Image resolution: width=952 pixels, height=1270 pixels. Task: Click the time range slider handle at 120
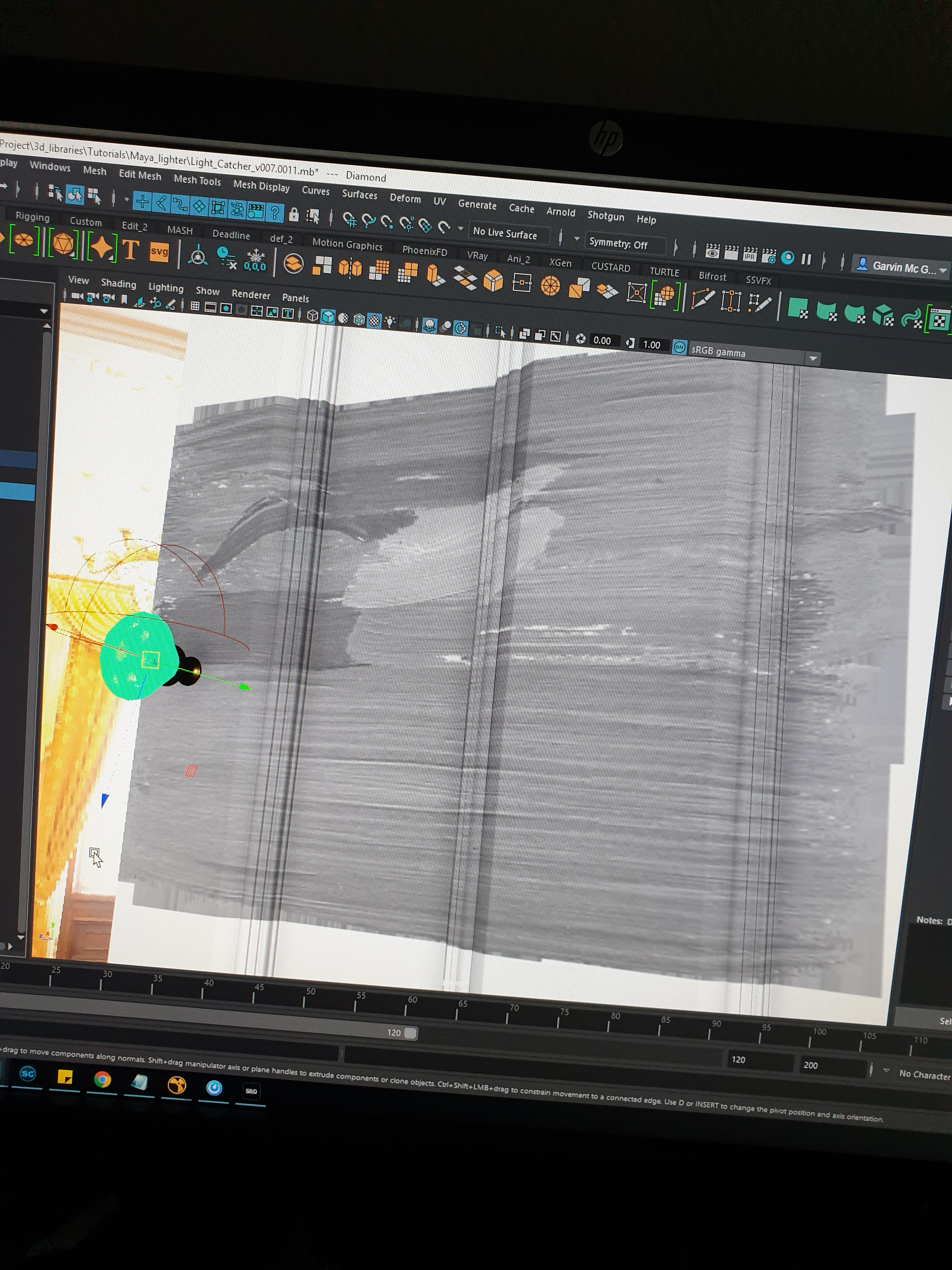point(410,1033)
